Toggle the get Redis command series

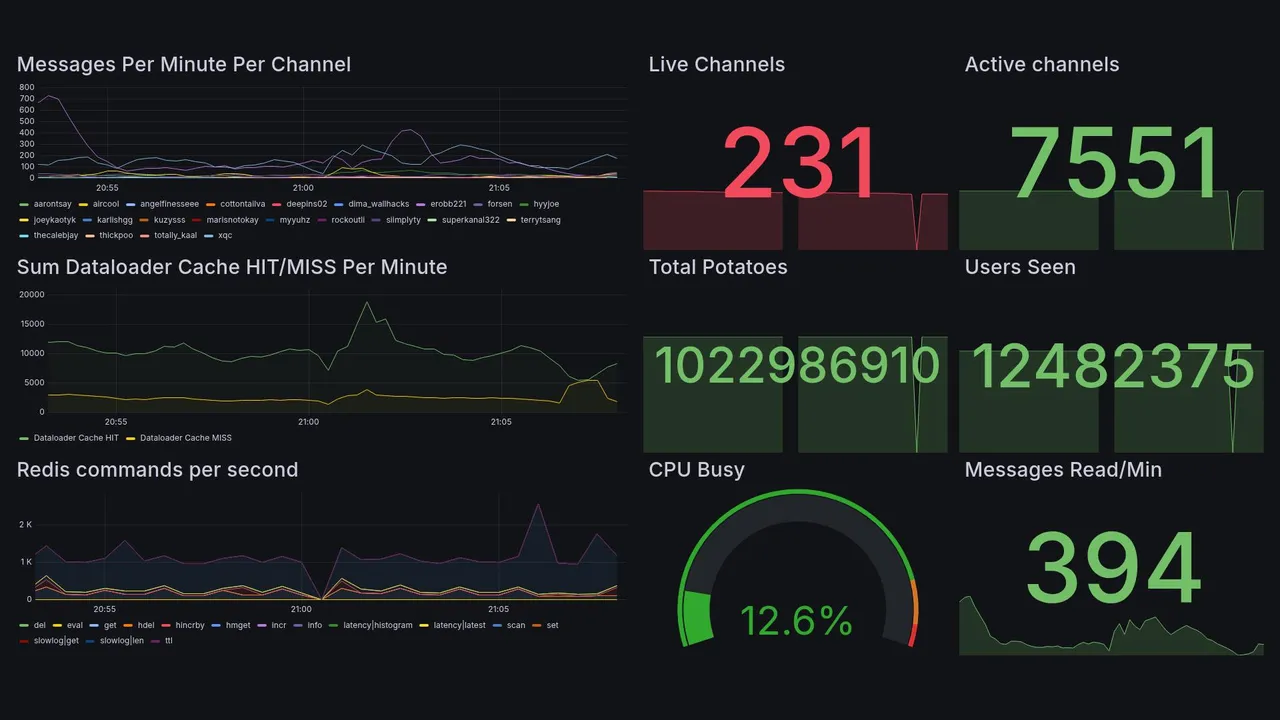tap(103, 625)
